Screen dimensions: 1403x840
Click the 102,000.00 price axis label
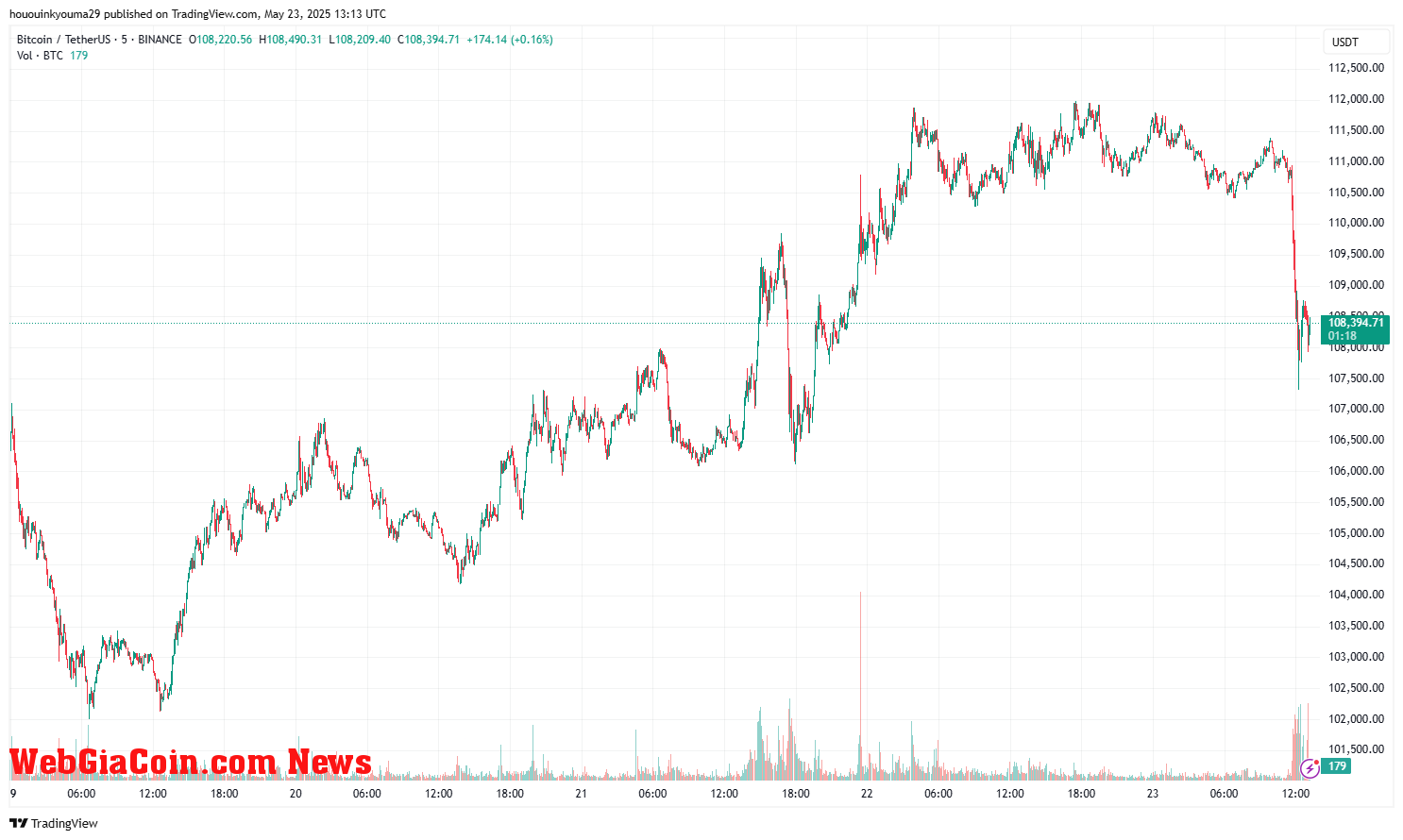1357,719
